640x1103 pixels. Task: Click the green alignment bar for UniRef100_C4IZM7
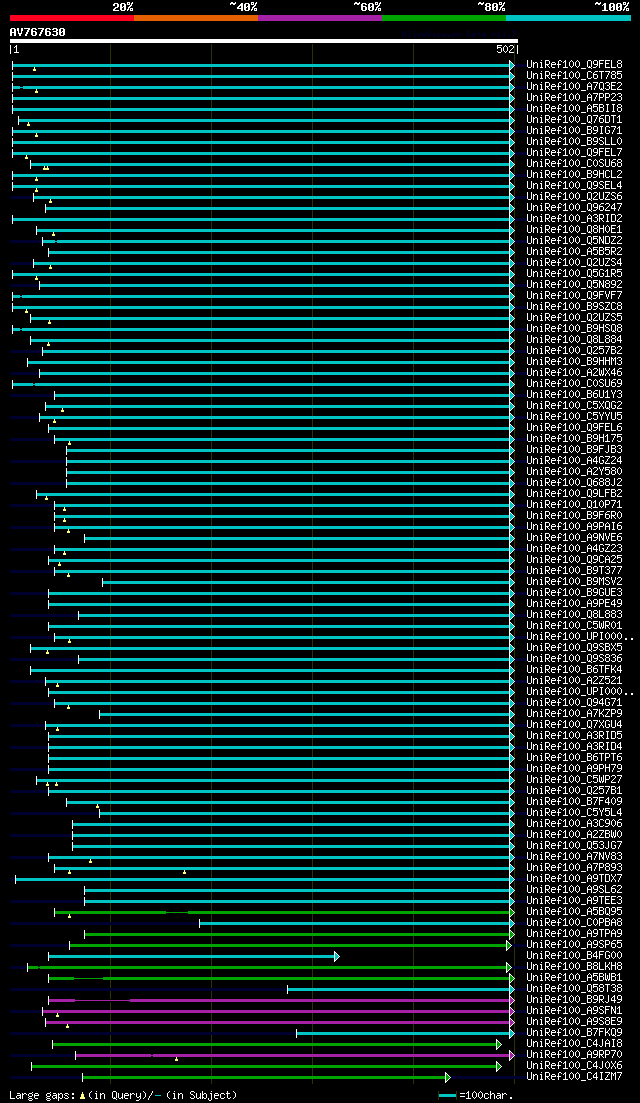267,1077
